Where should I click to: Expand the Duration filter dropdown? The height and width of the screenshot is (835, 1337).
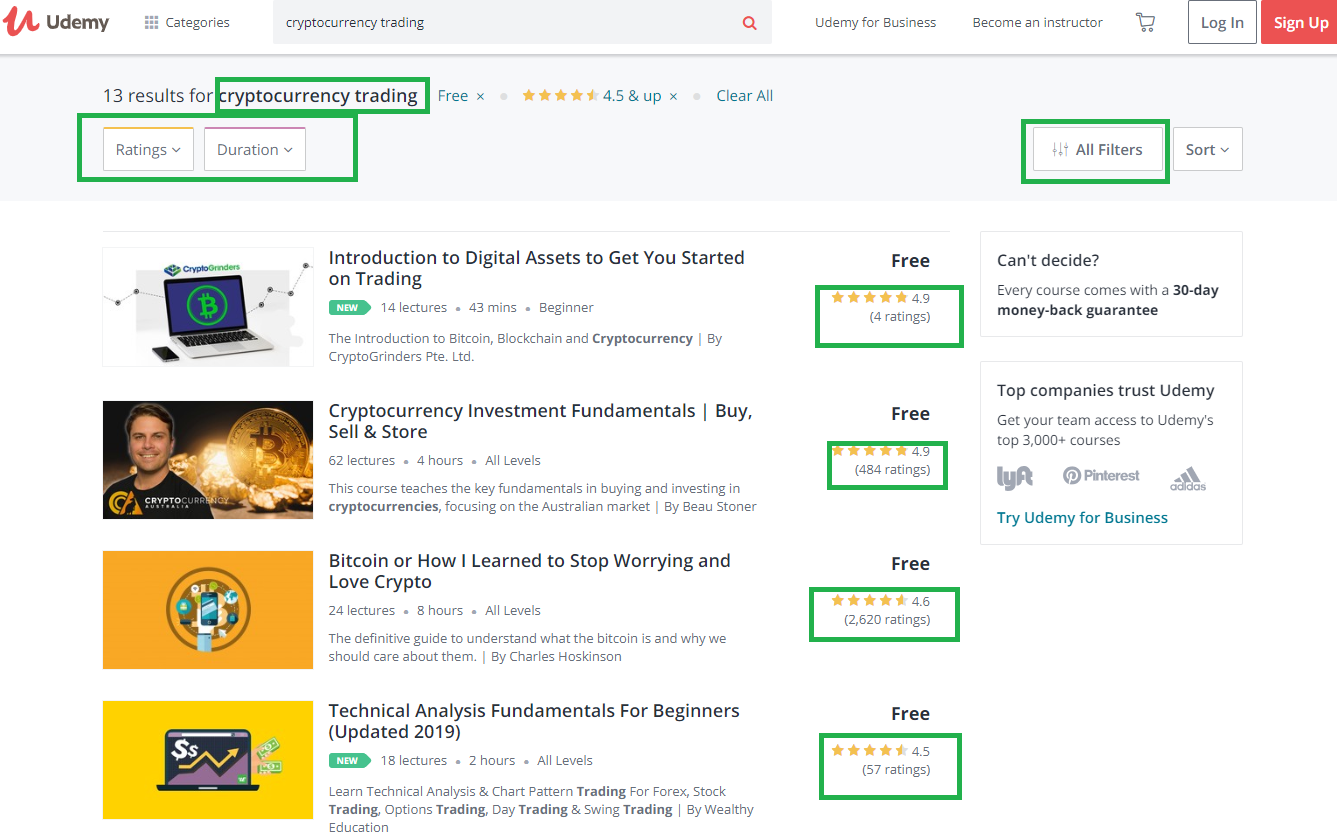click(255, 149)
